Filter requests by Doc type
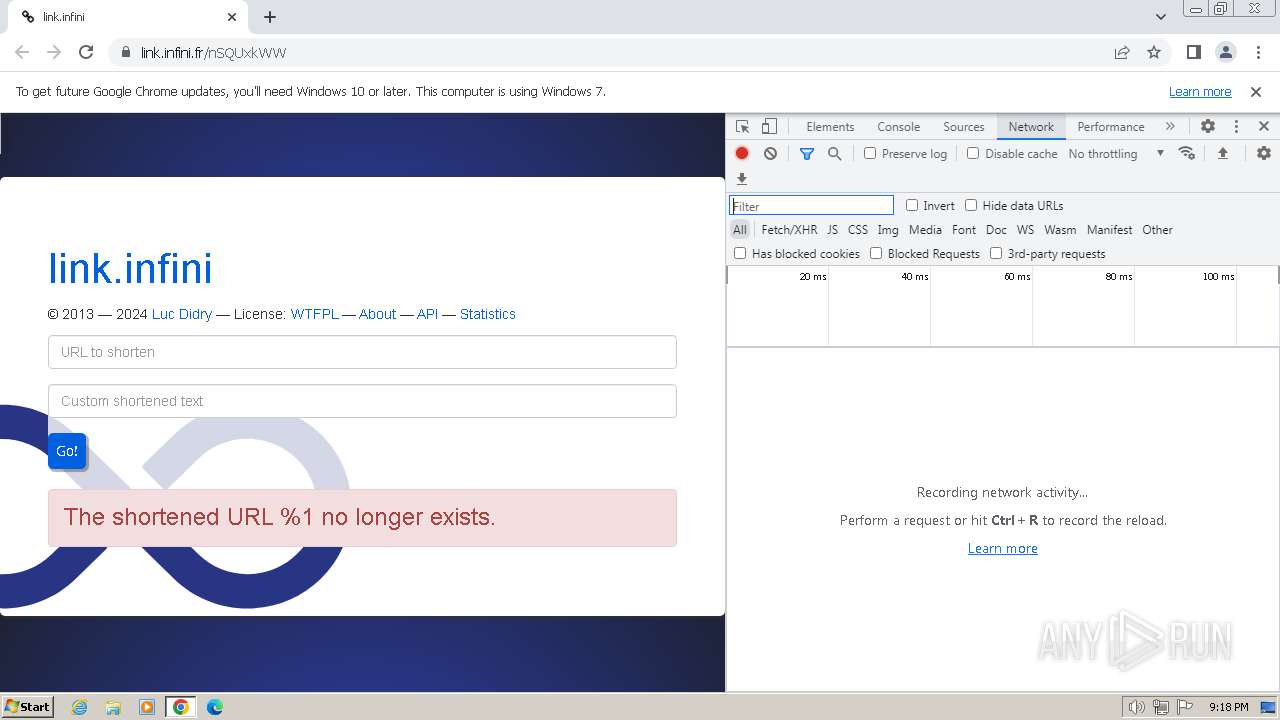 tap(996, 230)
